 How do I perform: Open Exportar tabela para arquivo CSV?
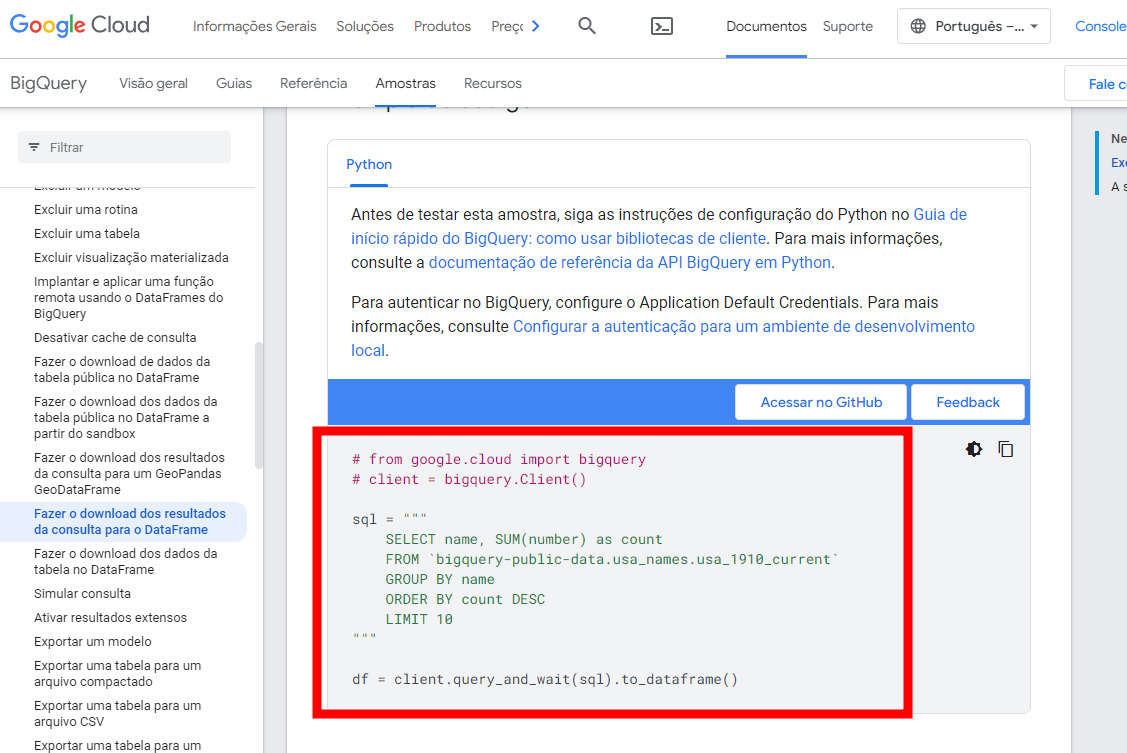click(117, 713)
